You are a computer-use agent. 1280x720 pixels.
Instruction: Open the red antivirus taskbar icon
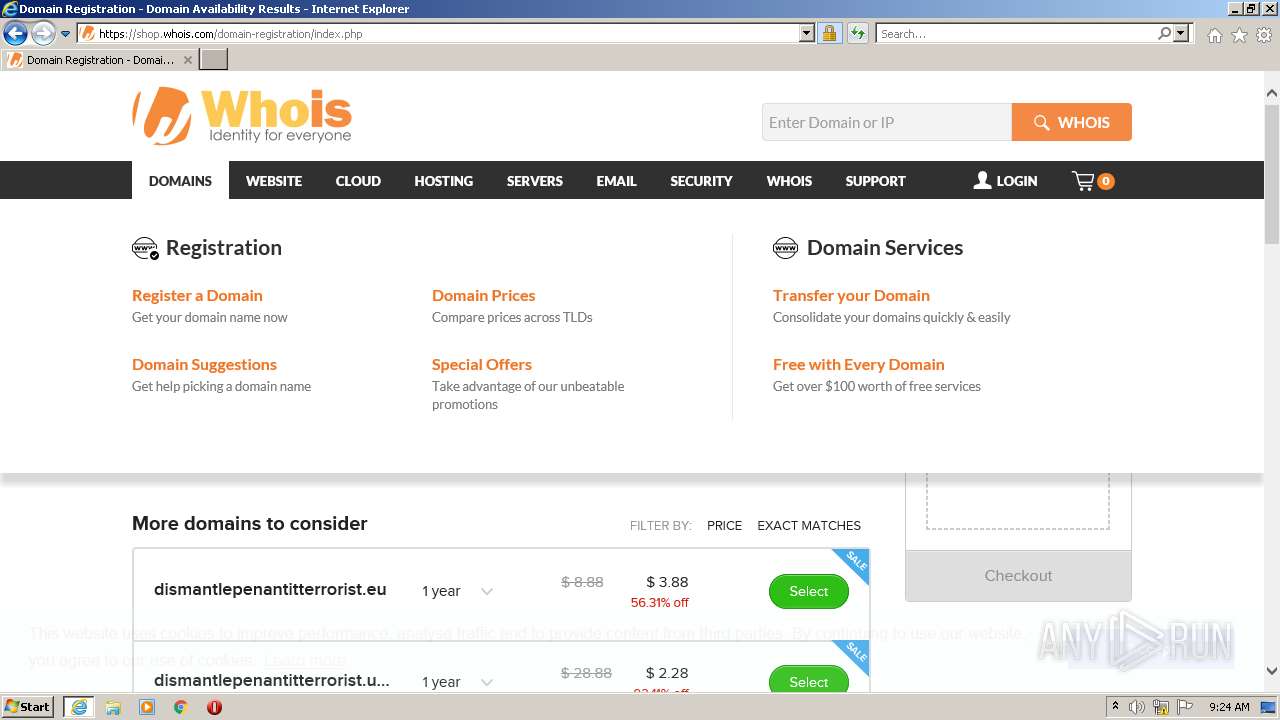pos(214,707)
